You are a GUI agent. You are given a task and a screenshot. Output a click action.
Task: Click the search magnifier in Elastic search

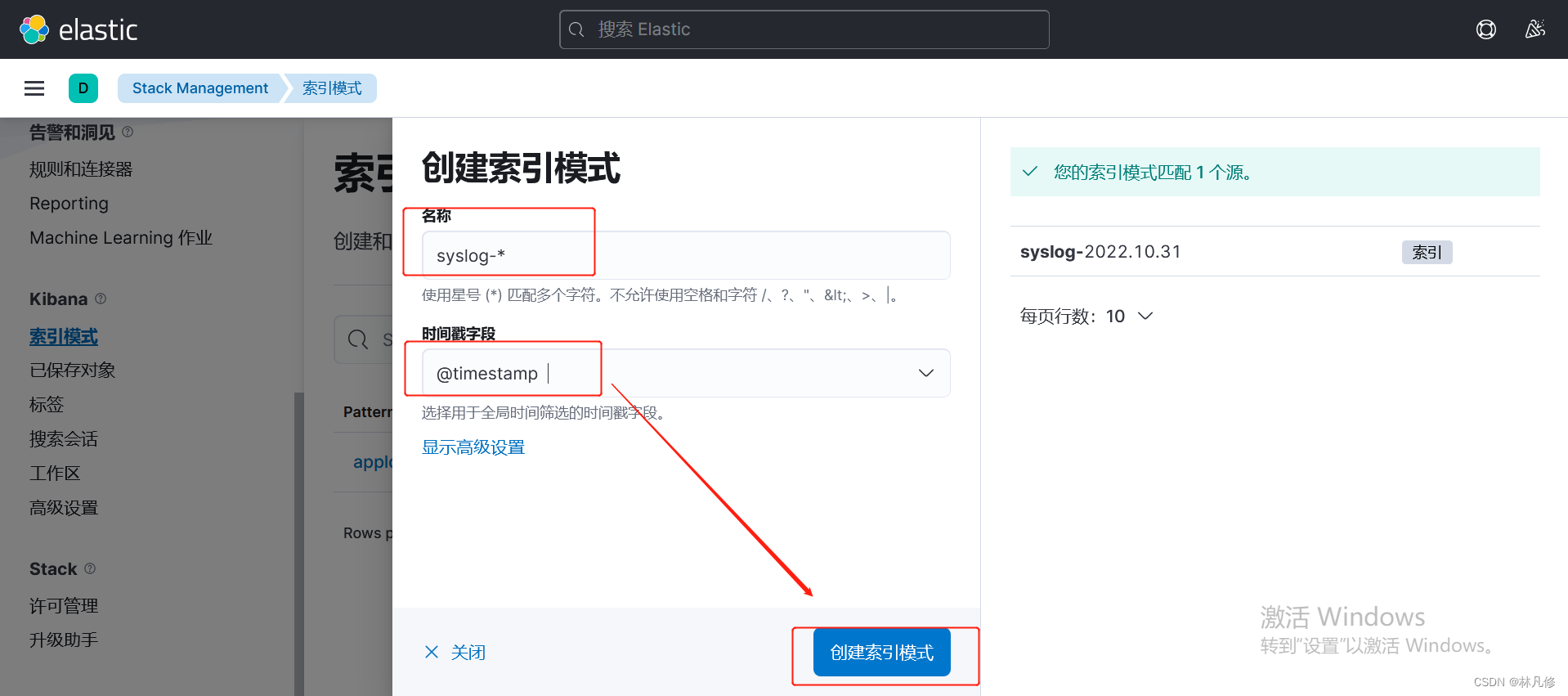pos(576,29)
